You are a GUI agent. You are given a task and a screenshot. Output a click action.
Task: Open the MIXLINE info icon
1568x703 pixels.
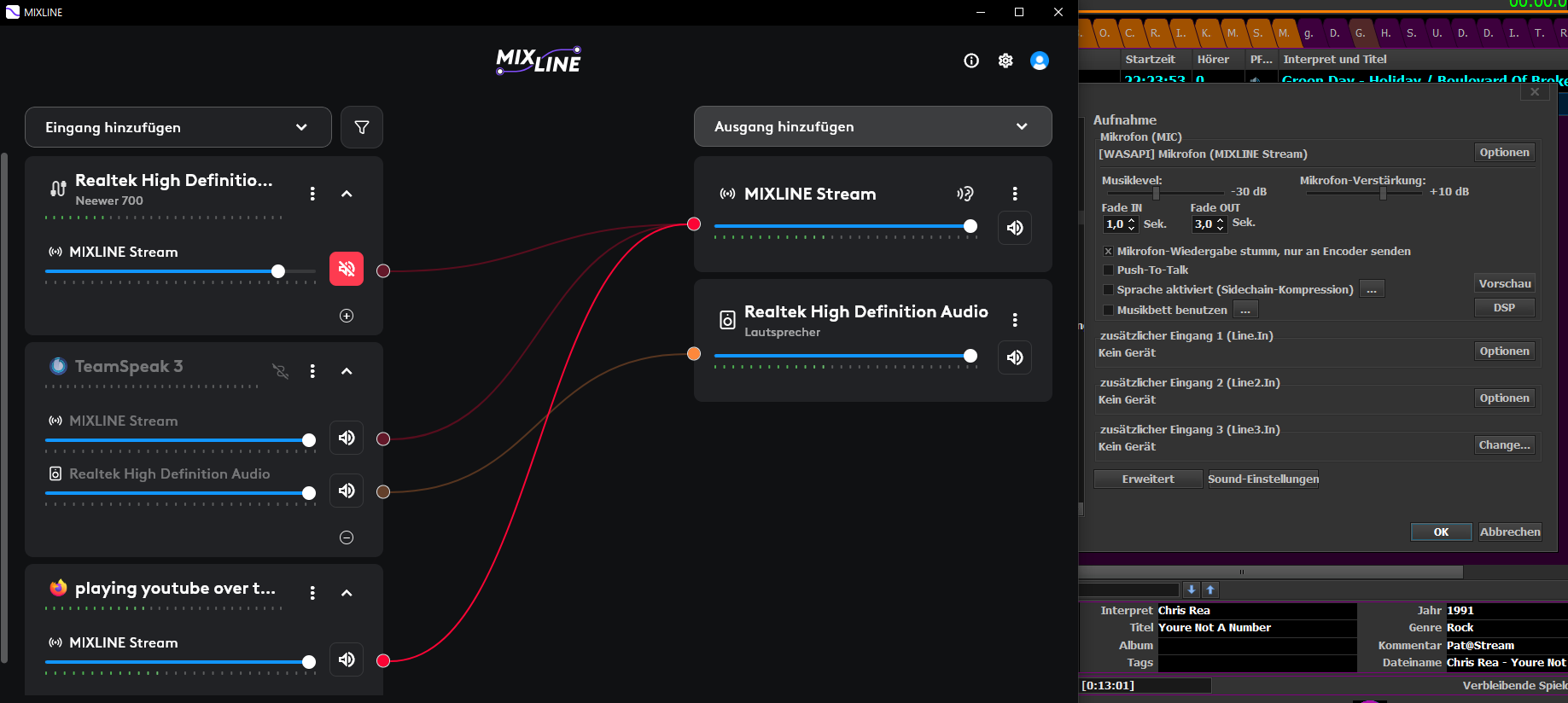pyautogui.click(x=971, y=61)
